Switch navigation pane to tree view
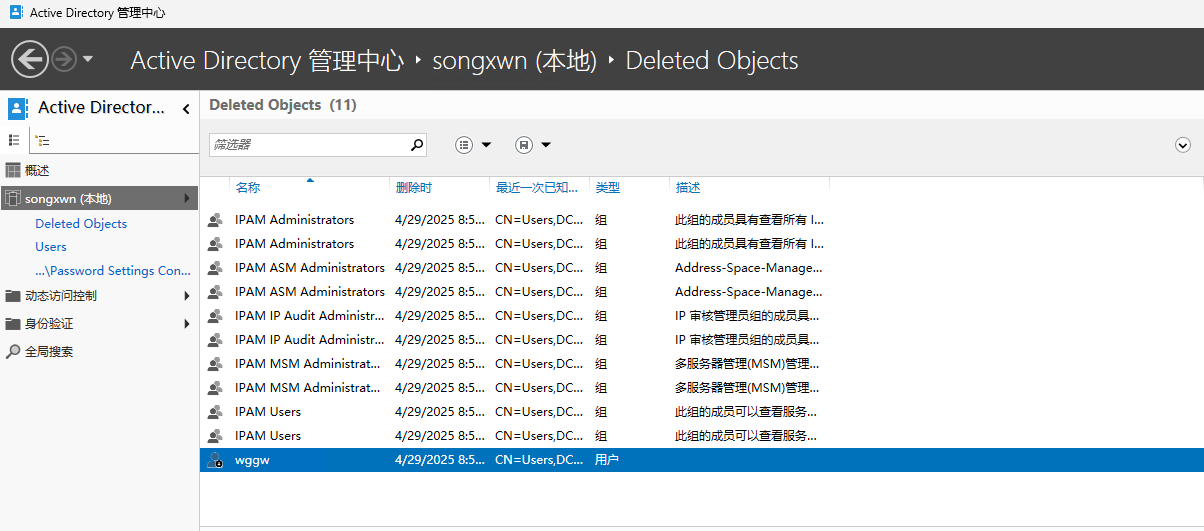 pyautogui.click(x=42, y=141)
